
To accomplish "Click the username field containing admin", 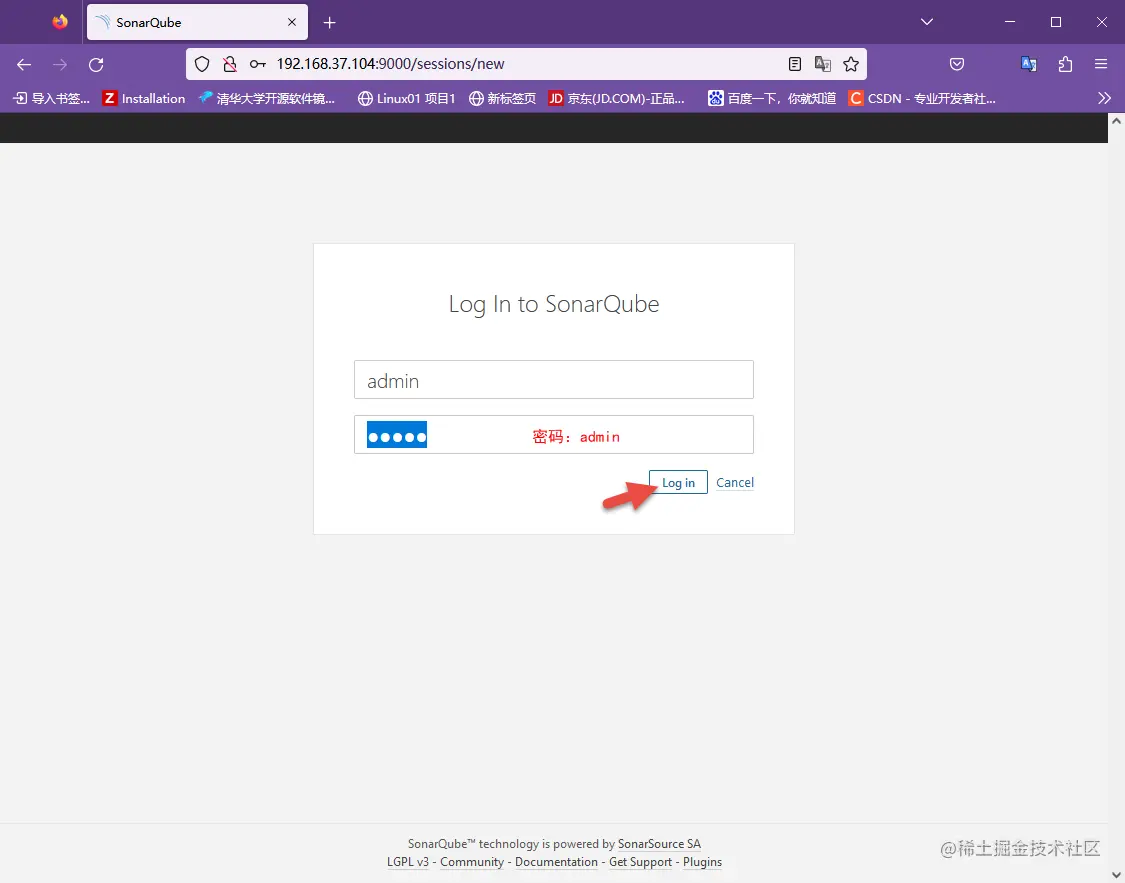I will tap(554, 379).
